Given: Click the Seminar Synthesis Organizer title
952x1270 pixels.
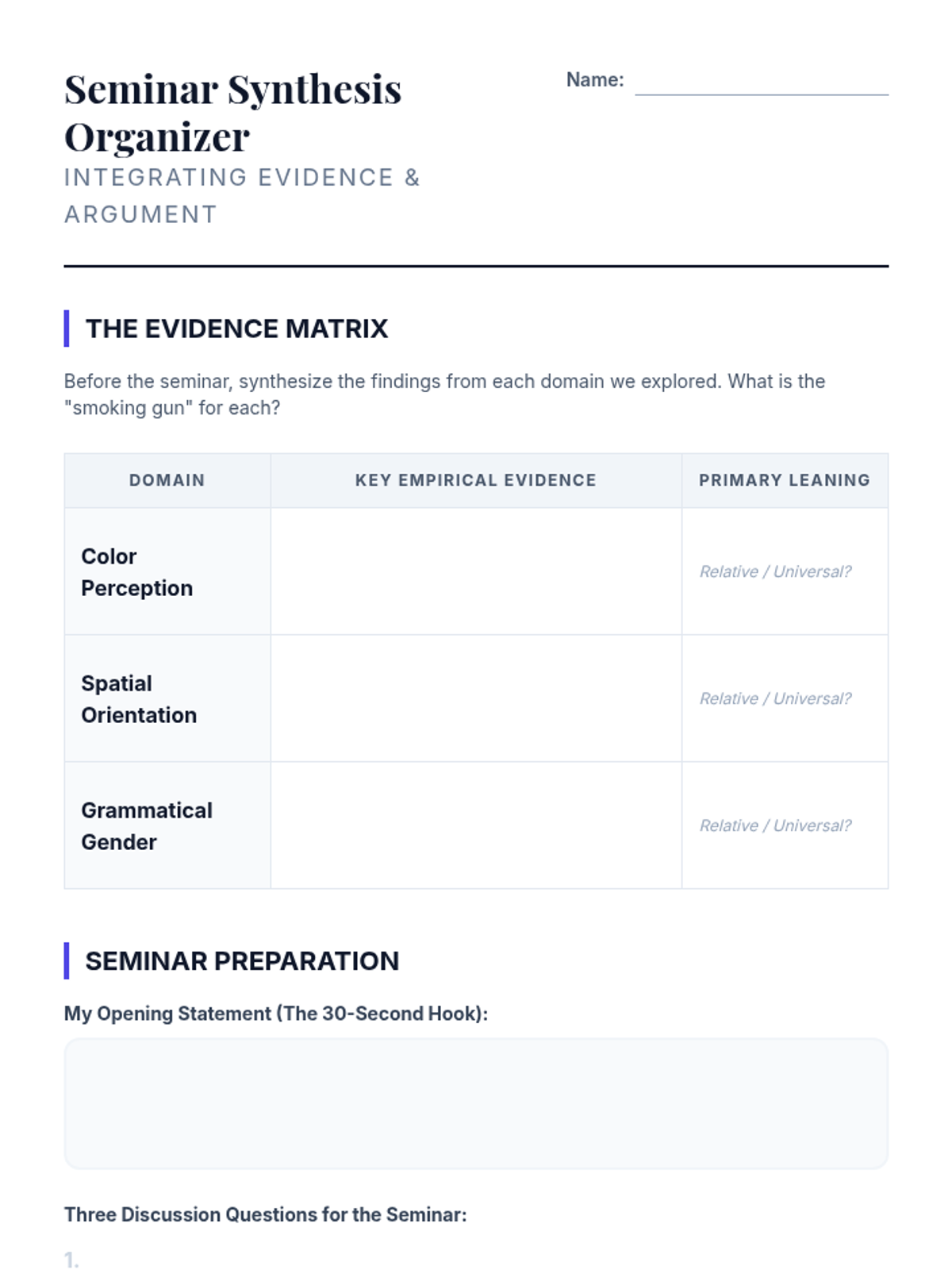Looking at the screenshot, I should click(232, 112).
